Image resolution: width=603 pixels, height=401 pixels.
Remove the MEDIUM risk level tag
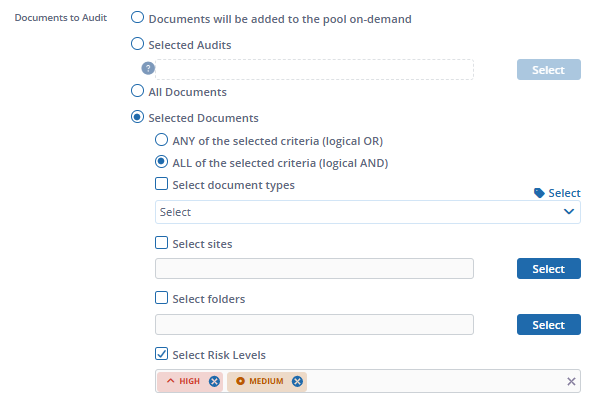pyautogui.click(x=297, y=381)
